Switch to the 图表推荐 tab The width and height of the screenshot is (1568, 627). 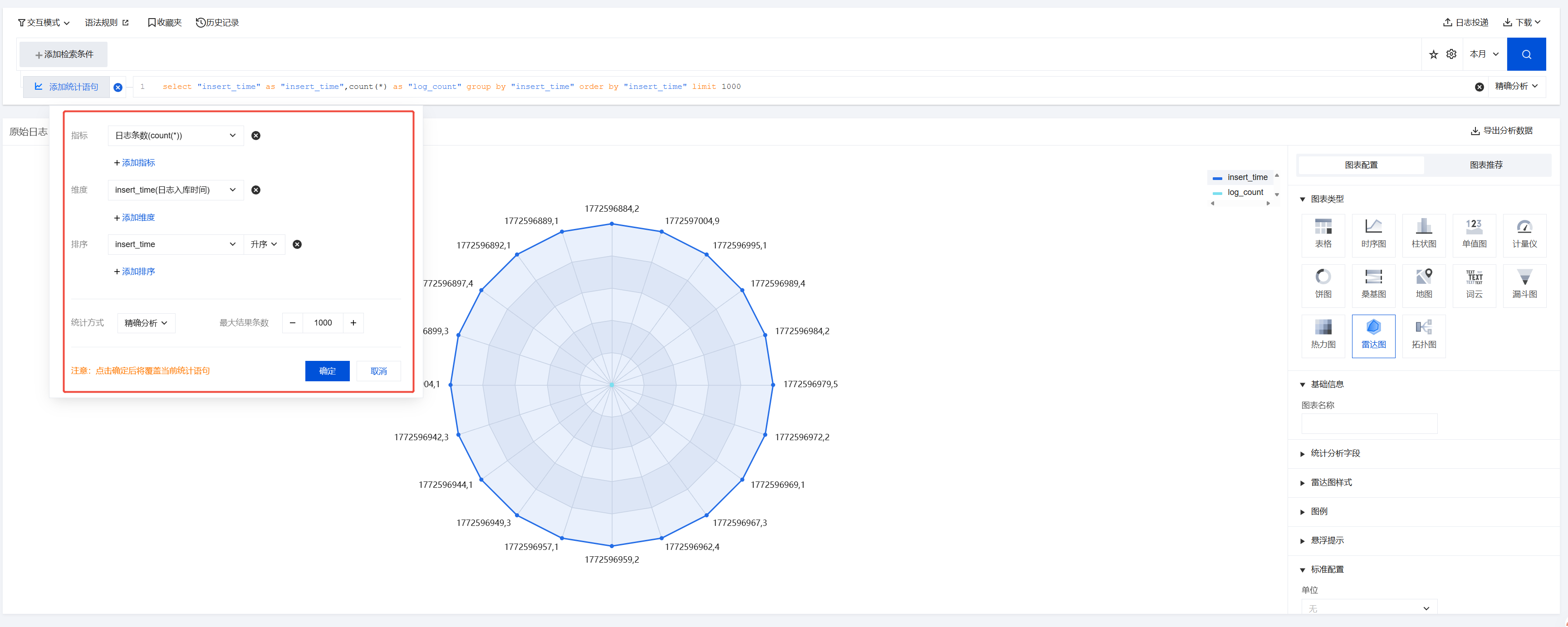tap(1485, 165)
